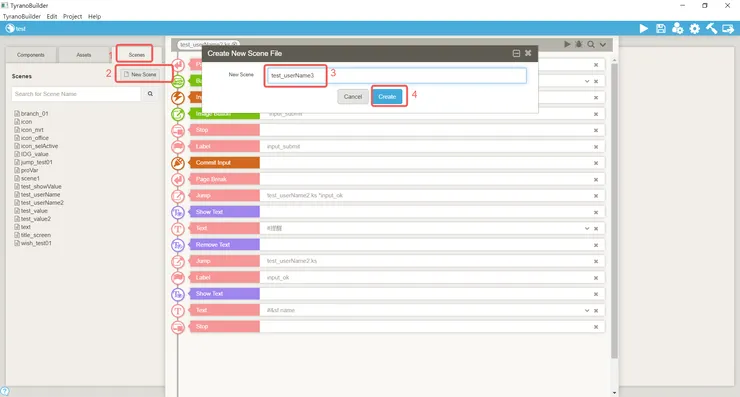
Task: Open the Edit menu
Action: [x=52, y=16]
